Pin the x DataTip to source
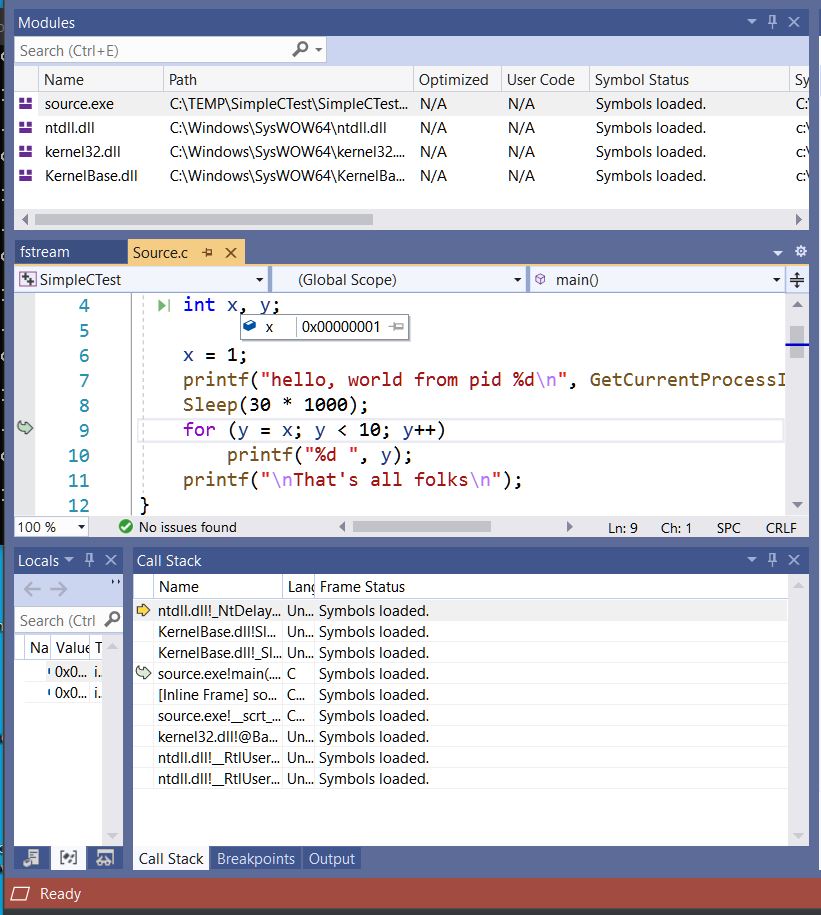The image size is (821, 915). pyautogui.click(x=397, y=327)
